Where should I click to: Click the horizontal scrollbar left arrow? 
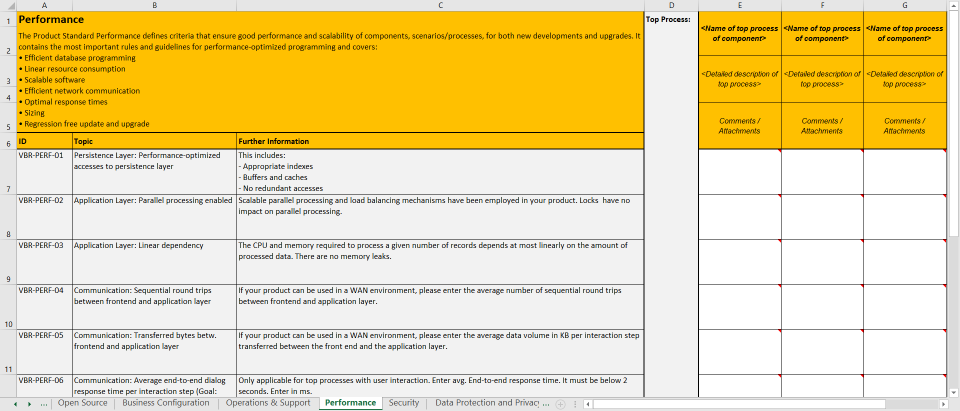(x=585, y=403)
